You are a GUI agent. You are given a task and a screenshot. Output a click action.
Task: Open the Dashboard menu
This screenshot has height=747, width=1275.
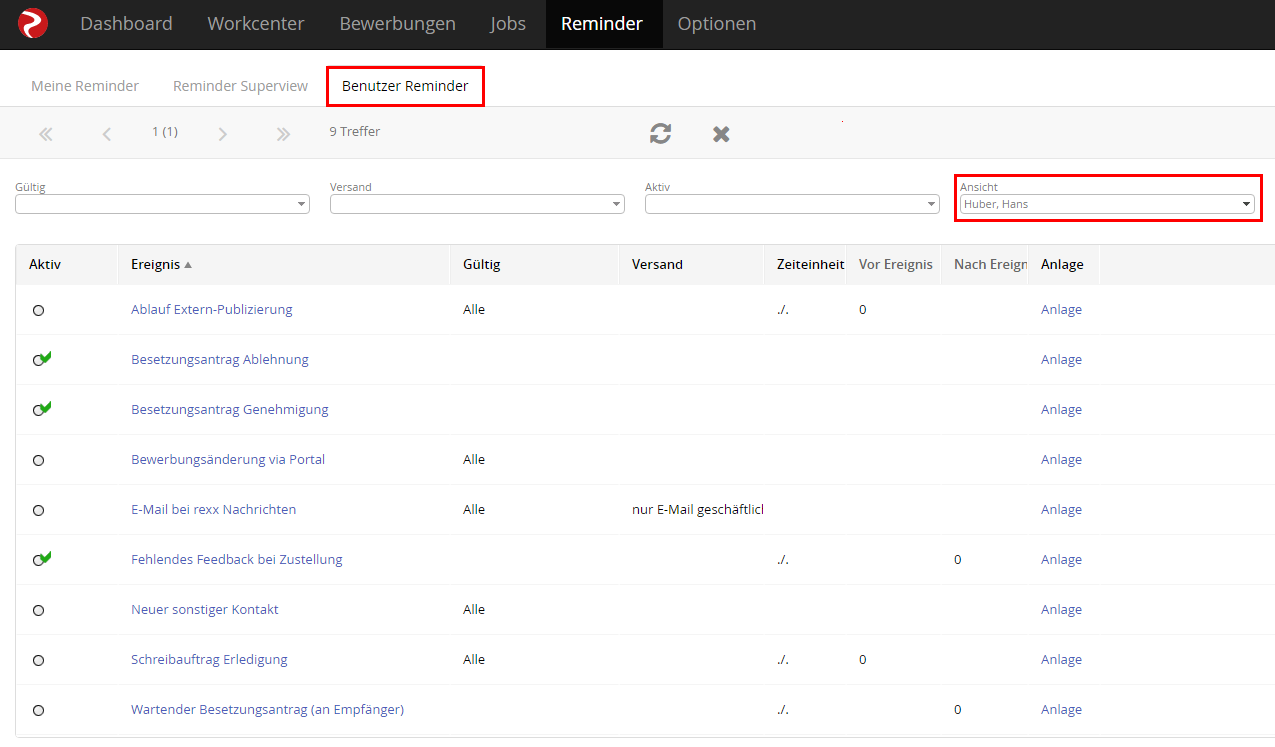pyautogui.click(x=126, y=23)
